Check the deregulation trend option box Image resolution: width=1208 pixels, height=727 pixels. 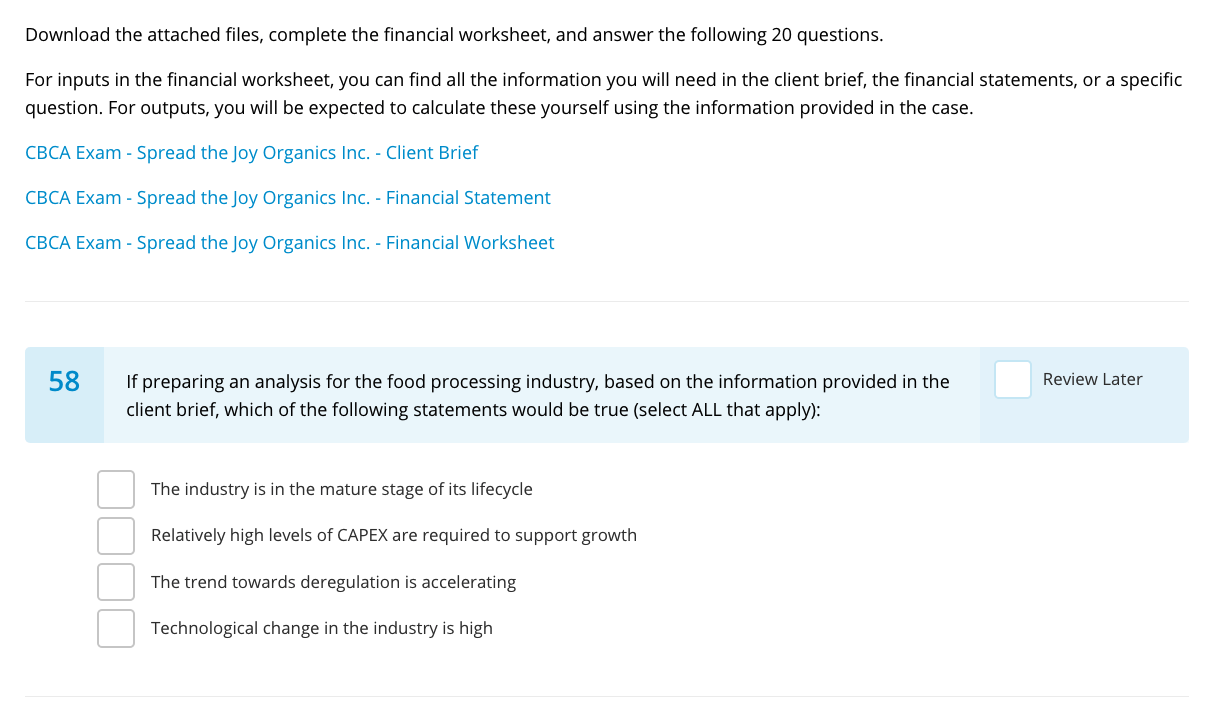coord(116,582)
